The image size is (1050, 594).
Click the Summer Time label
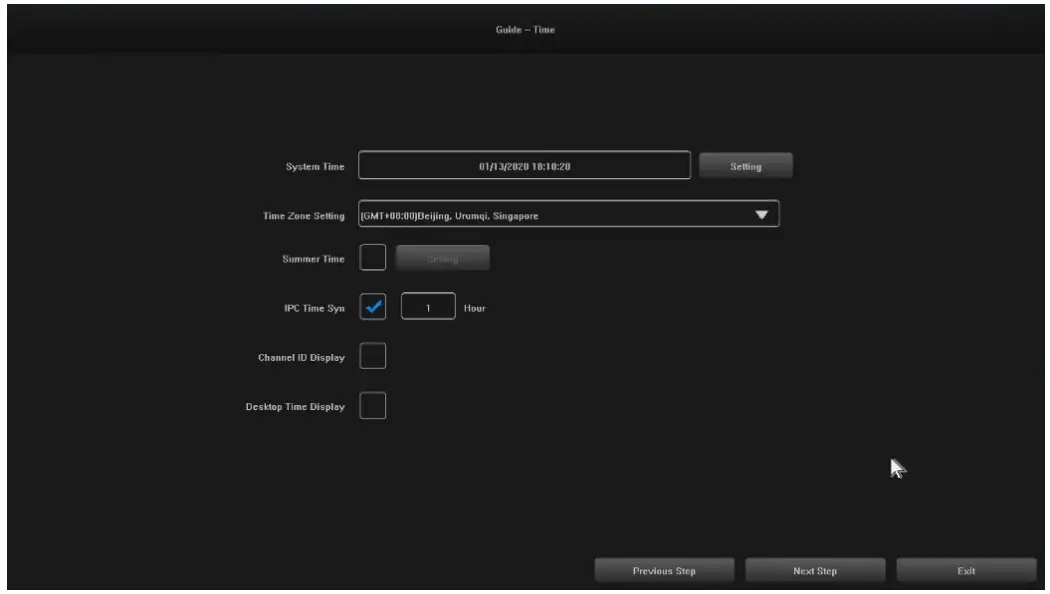[x=313, y=259]
